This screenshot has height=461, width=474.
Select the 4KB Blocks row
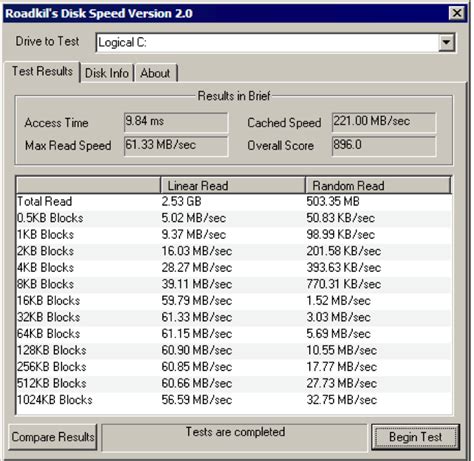click(x=234, y=268)
